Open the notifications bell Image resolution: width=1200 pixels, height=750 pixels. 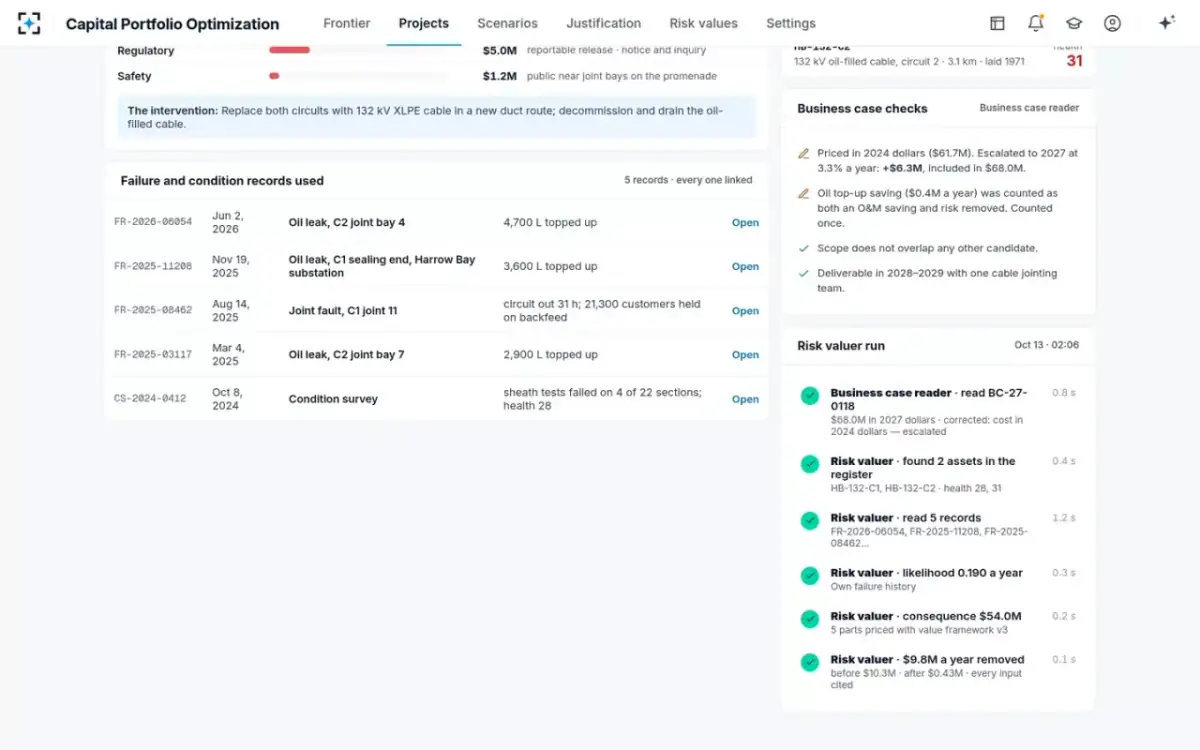coord(1035,23)
